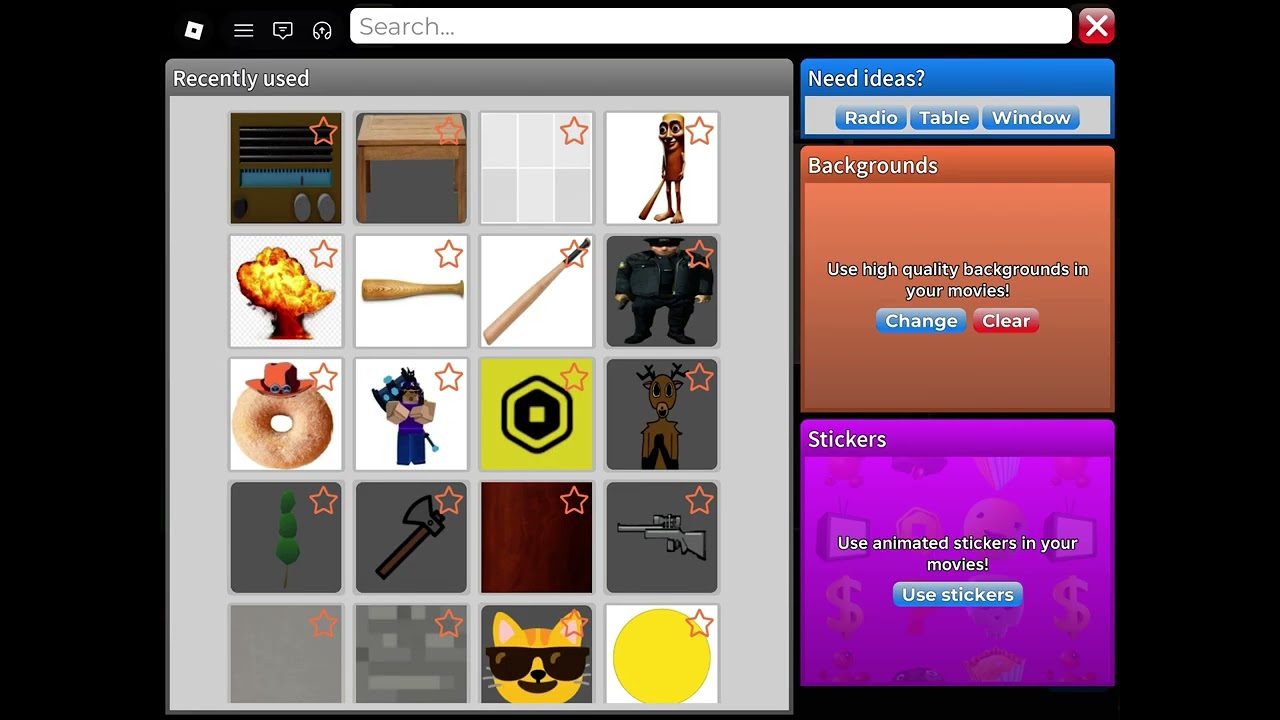Select the yellow Robux logo thumbnail
The width and height of the screenshot is (1280, 720).
[x=537, y=414]
